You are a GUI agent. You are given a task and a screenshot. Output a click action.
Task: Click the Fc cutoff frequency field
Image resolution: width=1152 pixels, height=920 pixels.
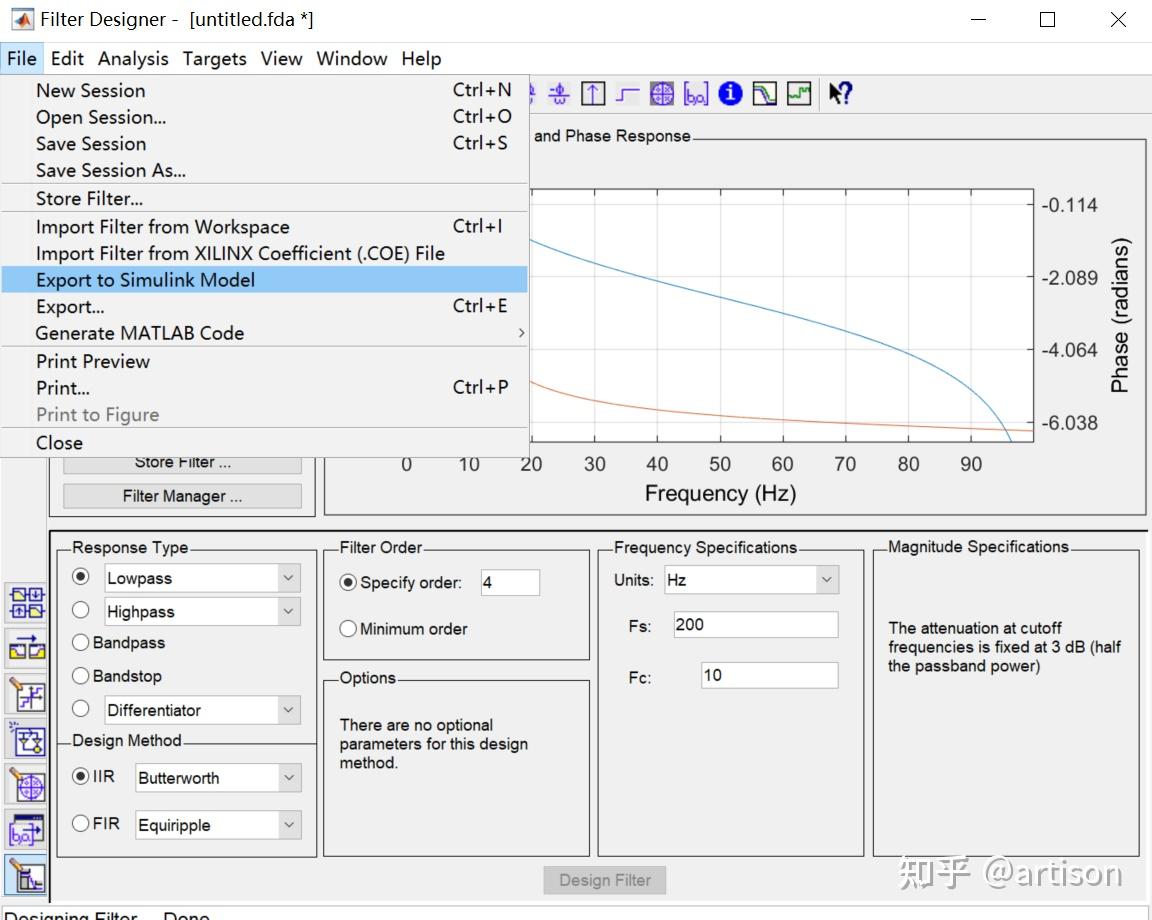click(x=770, y=675)
